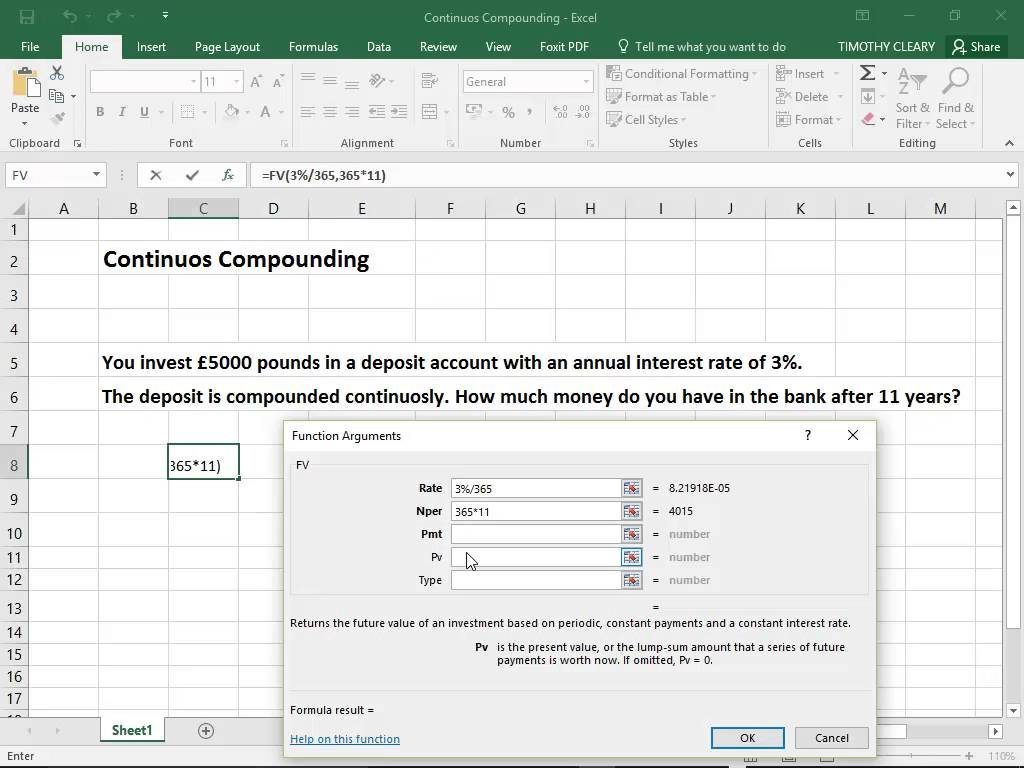
Task: Open the Name Box dropdown showing FV
Action: (x=96, y=175)
